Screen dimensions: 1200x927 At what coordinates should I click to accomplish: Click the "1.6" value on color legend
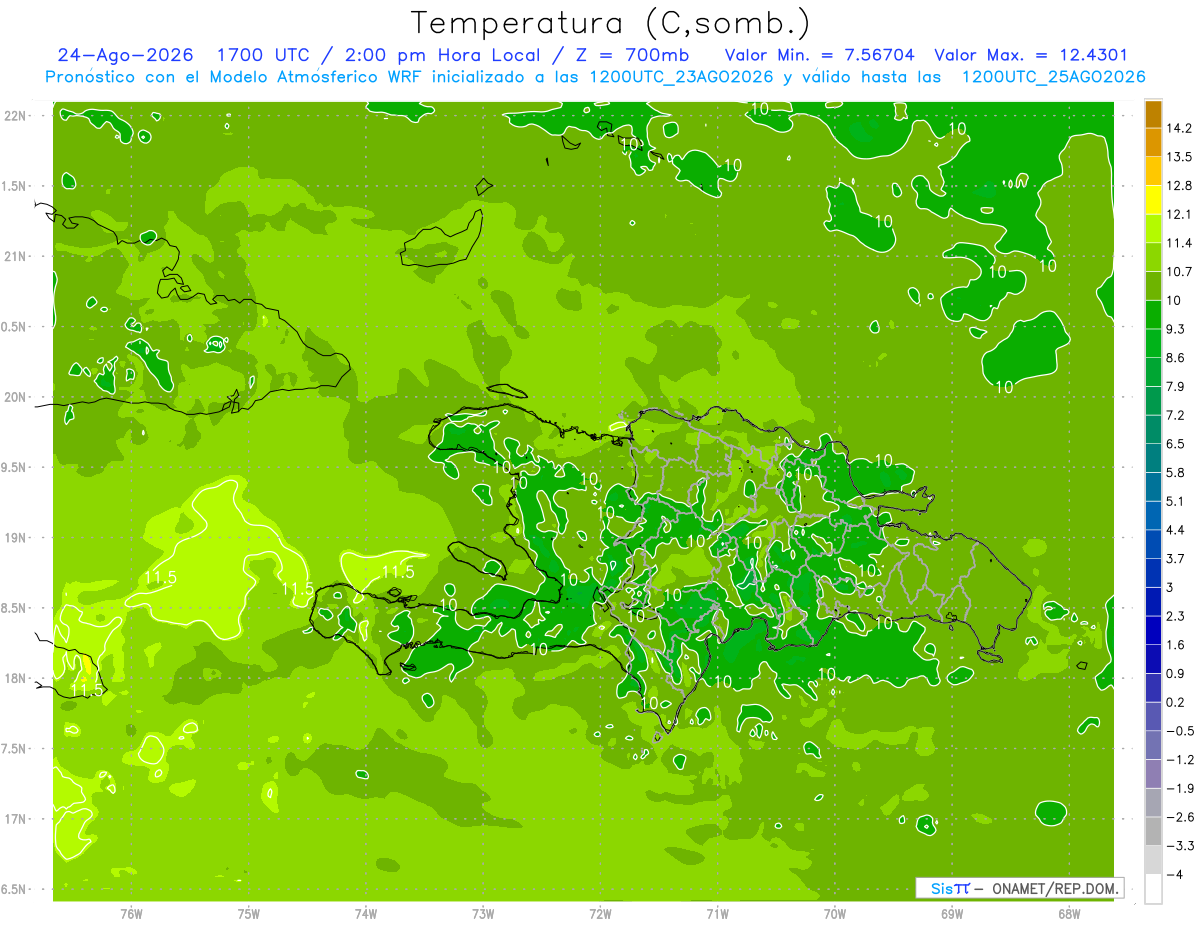point(1176,645)
